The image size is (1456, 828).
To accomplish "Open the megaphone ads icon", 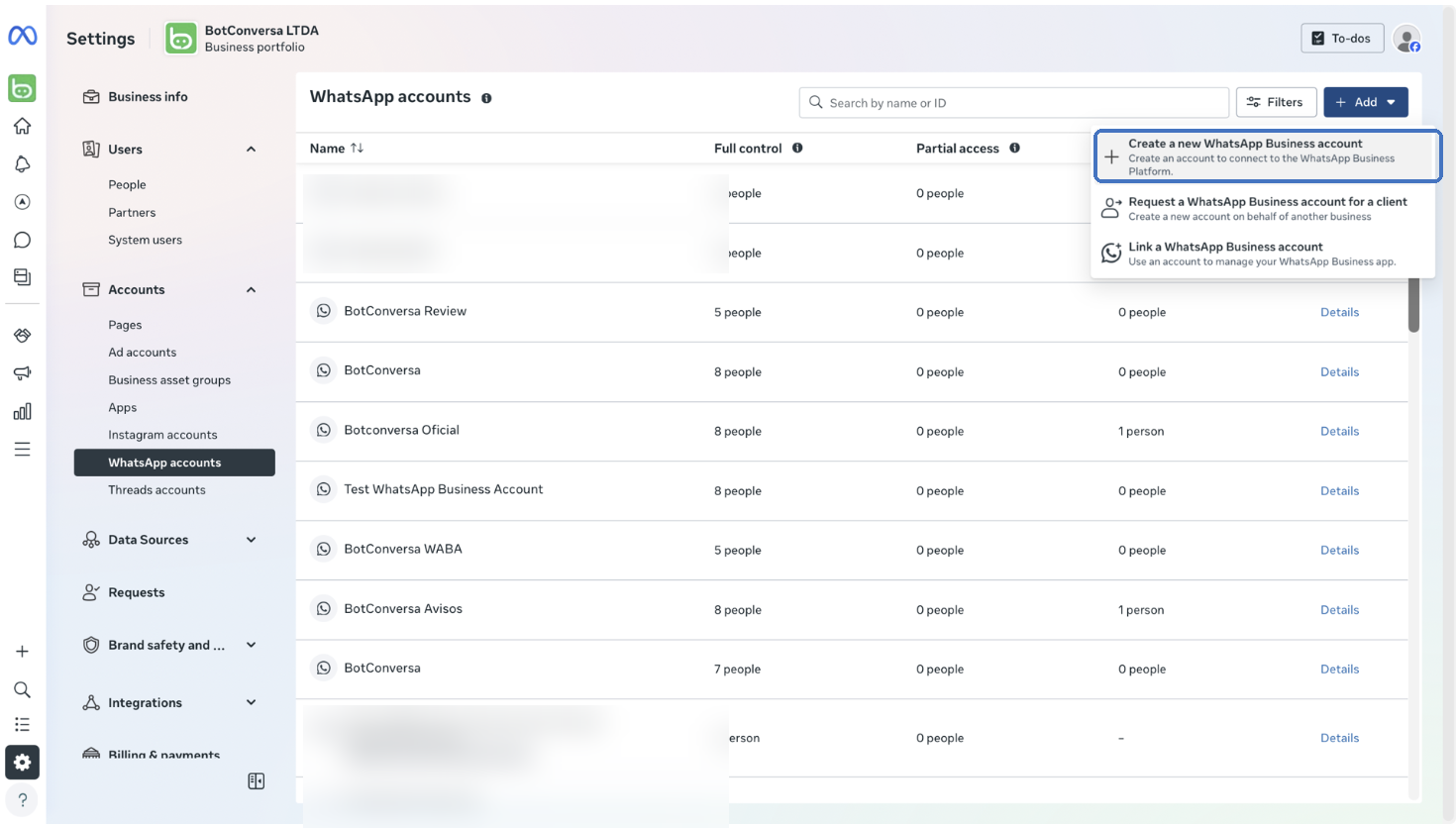I will coord(22,373).
